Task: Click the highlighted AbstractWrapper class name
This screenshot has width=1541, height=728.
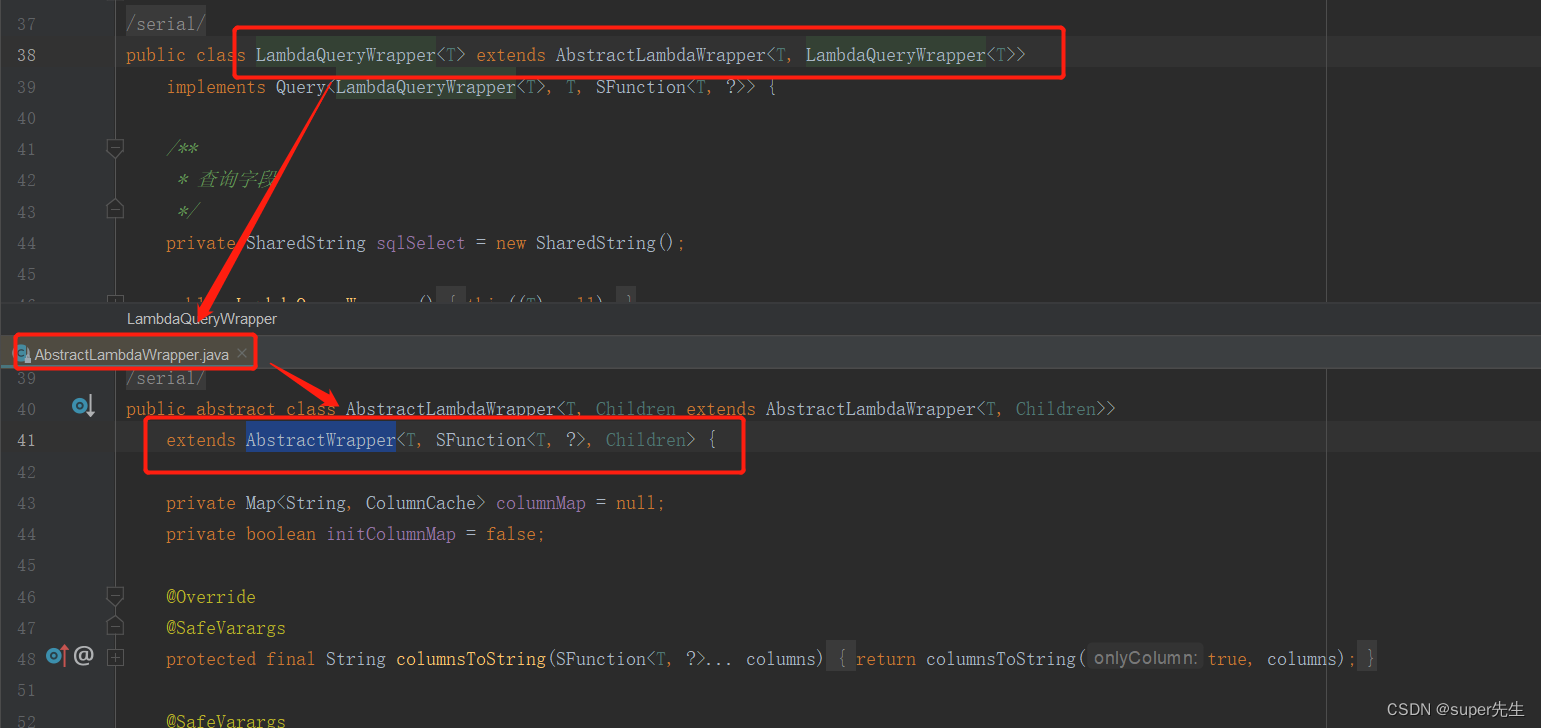Action: point(321,440)
